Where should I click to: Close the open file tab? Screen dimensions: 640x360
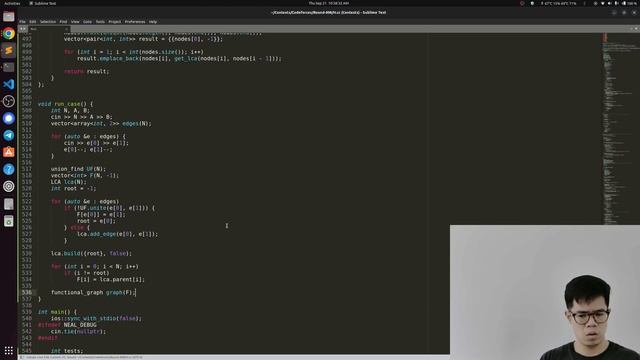coord(67,29)
